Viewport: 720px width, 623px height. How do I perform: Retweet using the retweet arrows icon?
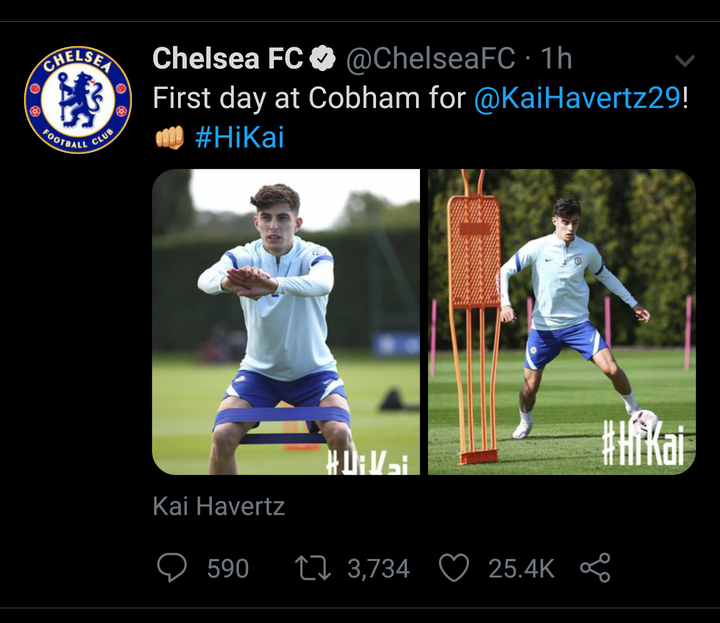[x=313, y=568]
